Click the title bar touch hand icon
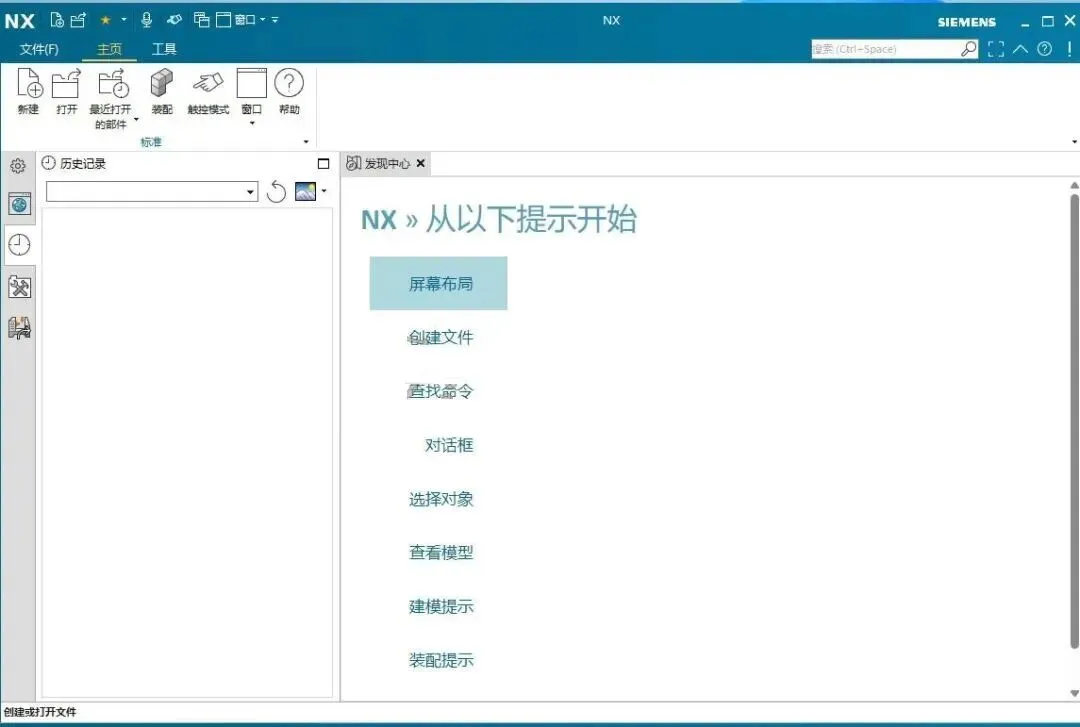 click(x=174, y=20)
